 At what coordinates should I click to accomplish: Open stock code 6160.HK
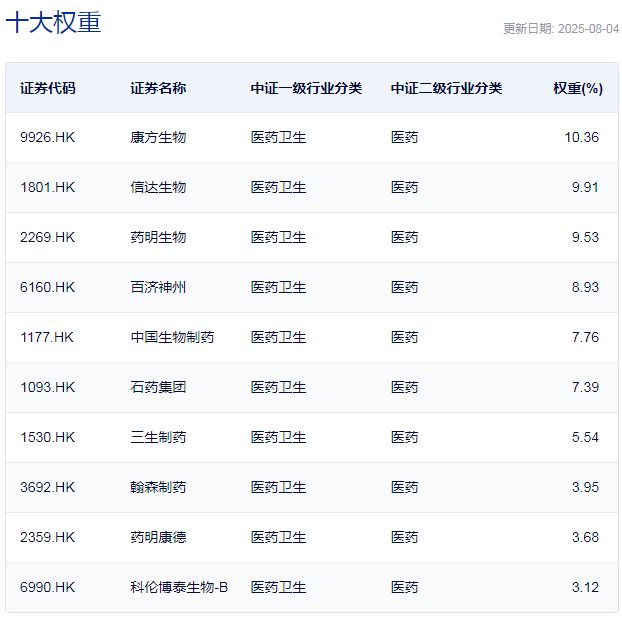pos(47,287)
